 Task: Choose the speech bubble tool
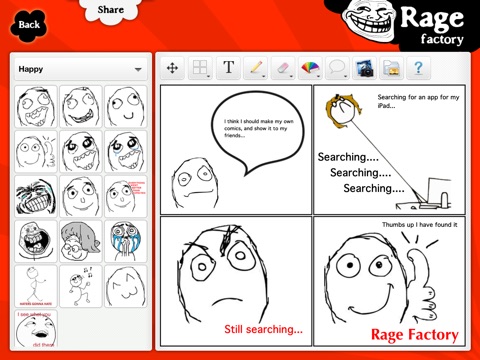(337, 68)
